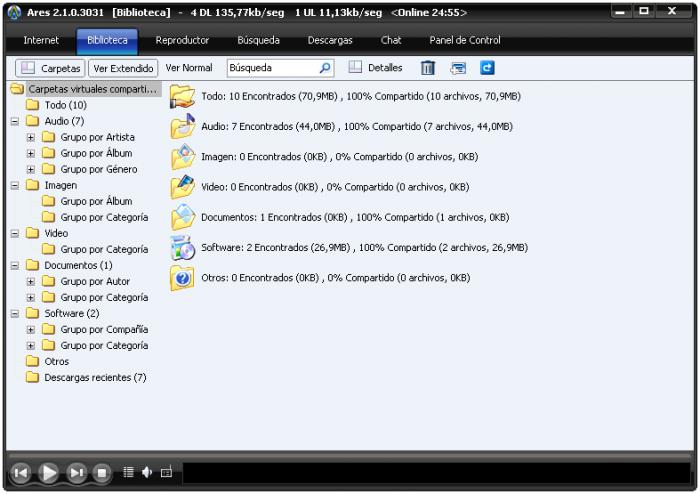Select the Video folder icon in main list
Image resolution: width=700 pixels, height=494 pixels.
click(183, 187)
